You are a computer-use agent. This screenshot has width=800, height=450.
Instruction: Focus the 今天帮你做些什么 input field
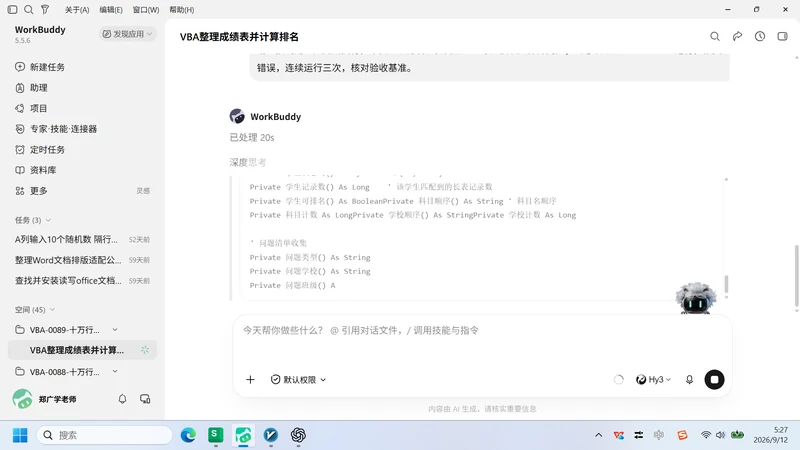pyautogui.click(x=482, y=331)
